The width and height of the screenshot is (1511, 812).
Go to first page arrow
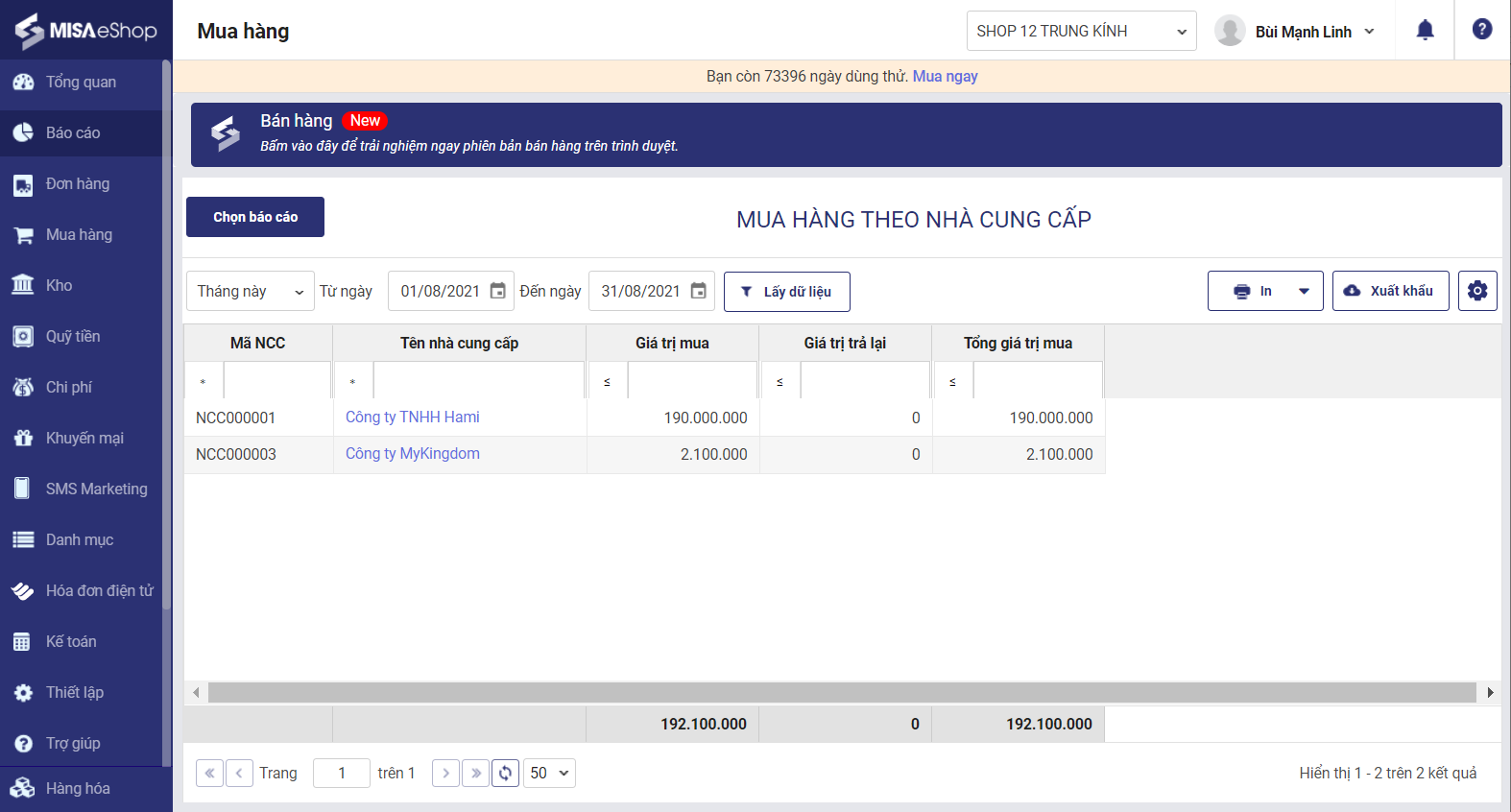(x=209, y=773)
